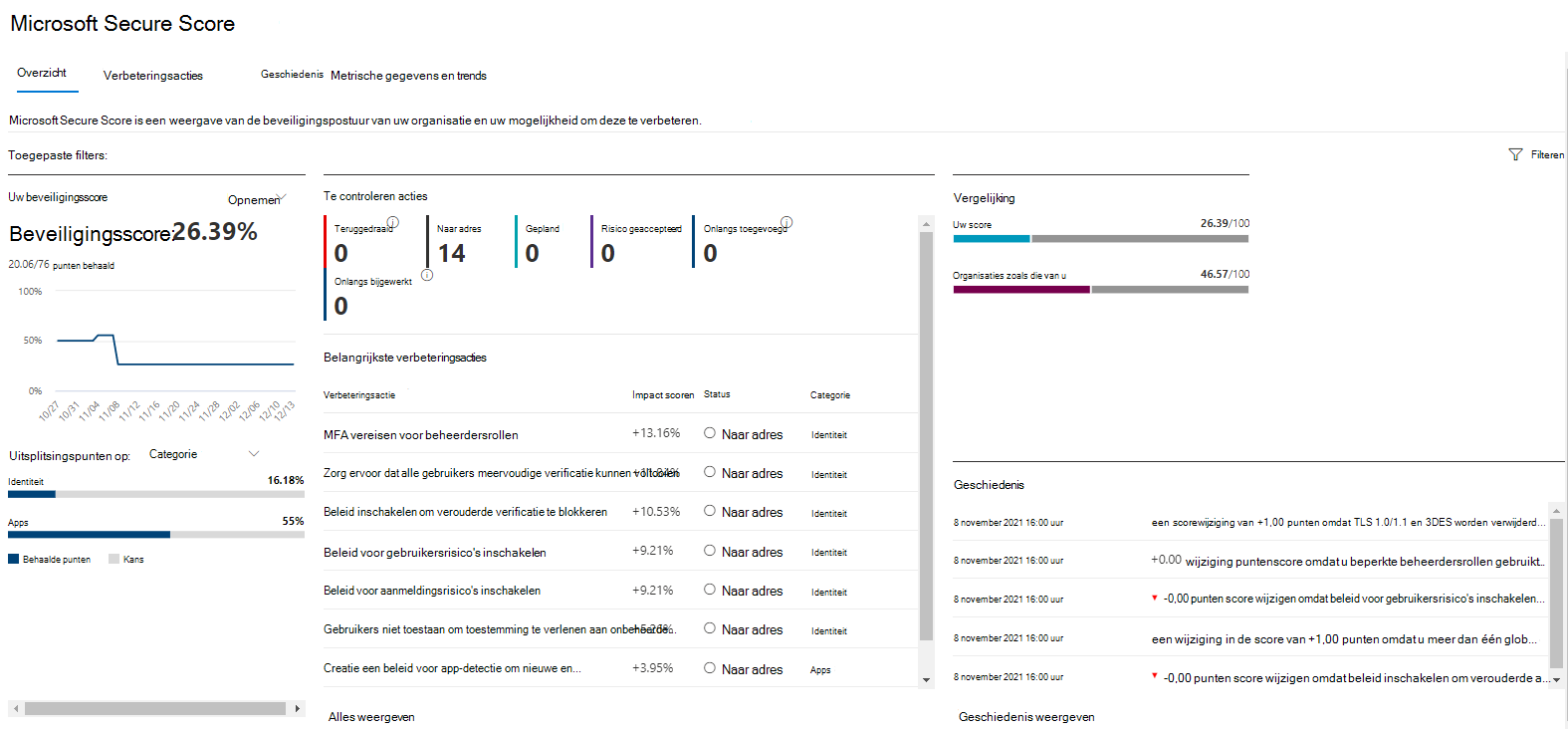The width and height of the screenshot is (1568, 729).
Task: Open history entry about beperkte beheerdersrollen
Action: (x=1348, y=561)
